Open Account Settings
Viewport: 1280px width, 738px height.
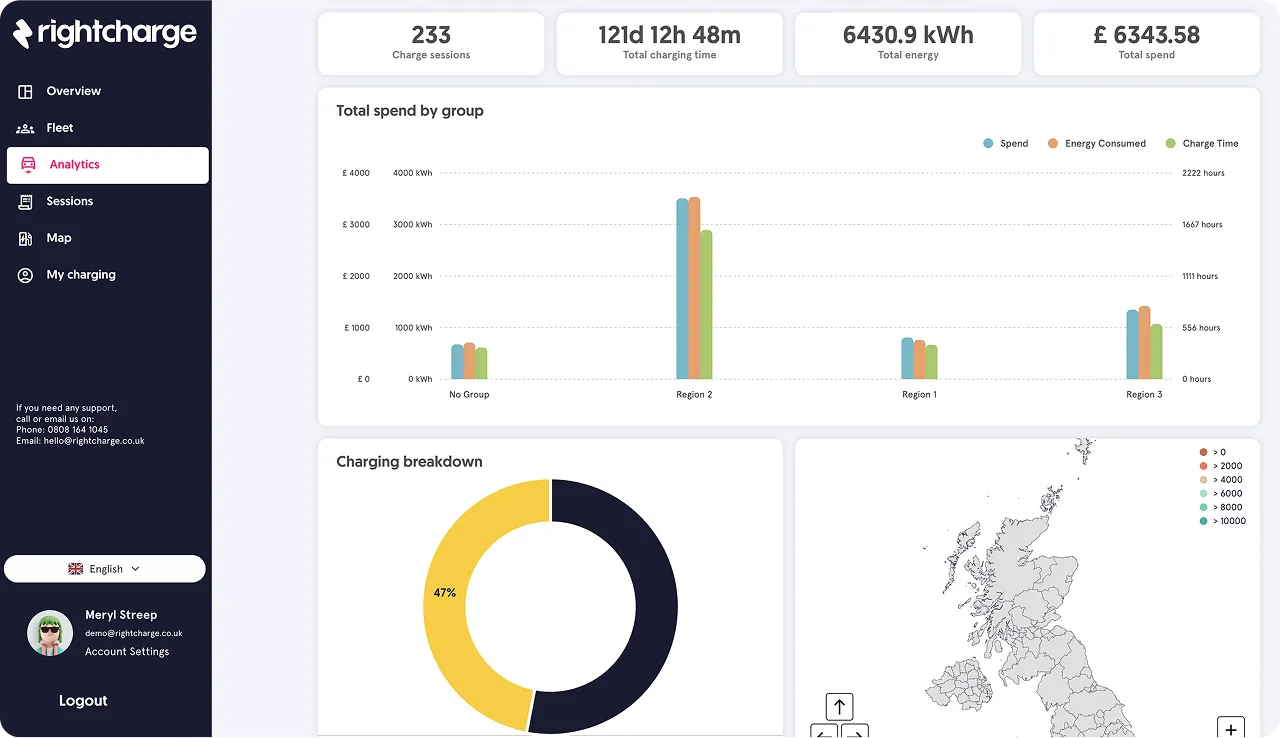click(127, 651)
